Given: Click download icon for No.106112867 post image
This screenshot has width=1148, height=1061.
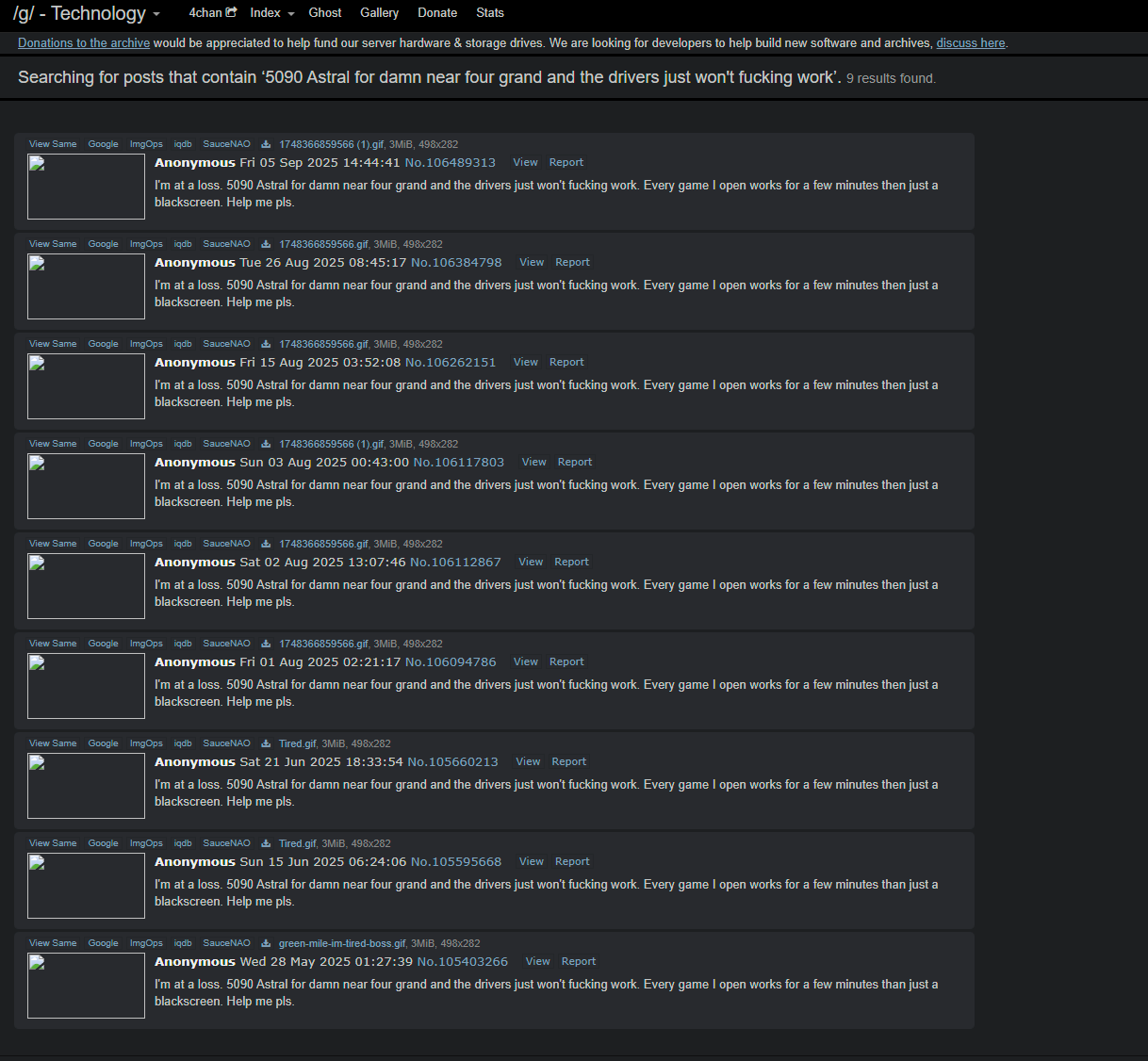Looking at the screenshot, I should click(x=266, y=544).
